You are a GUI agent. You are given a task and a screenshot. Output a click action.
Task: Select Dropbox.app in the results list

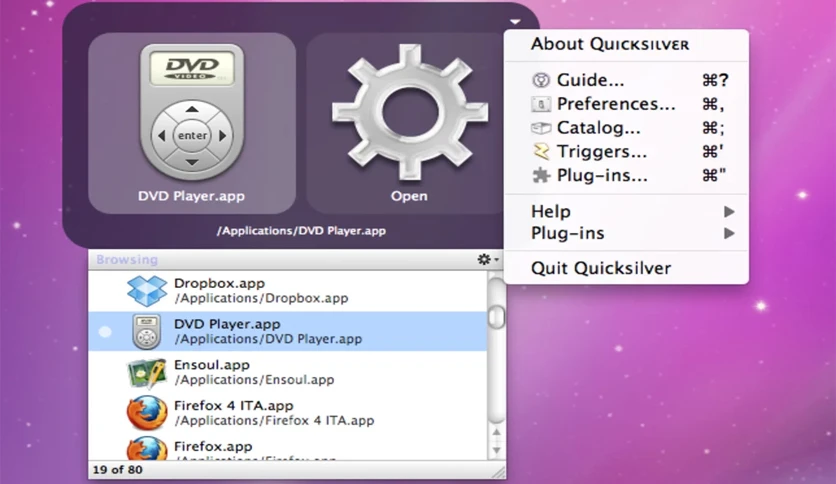click(288, 291)
